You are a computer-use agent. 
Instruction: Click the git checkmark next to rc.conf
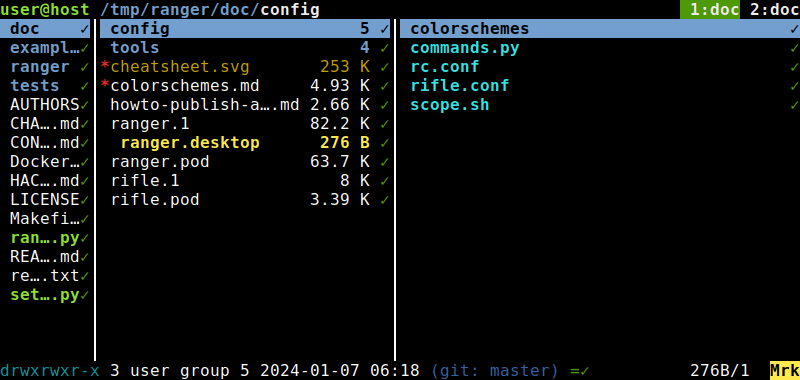[x=794, y=67]
